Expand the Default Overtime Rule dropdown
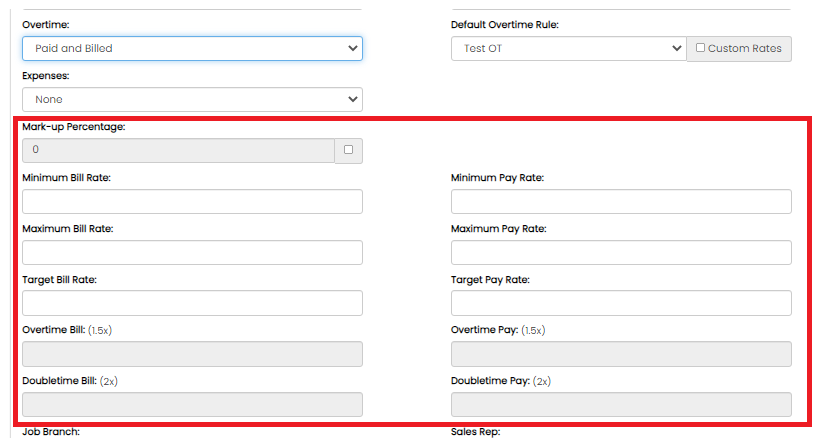This screenshot has height=438, width=825. [x=568, y=48]
